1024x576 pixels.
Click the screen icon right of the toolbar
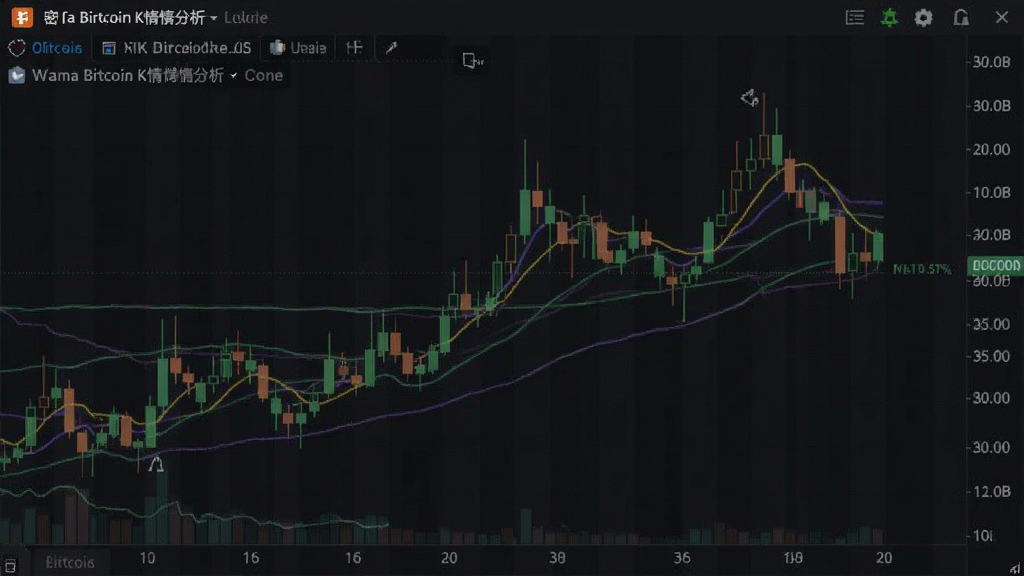coord(472,61)
